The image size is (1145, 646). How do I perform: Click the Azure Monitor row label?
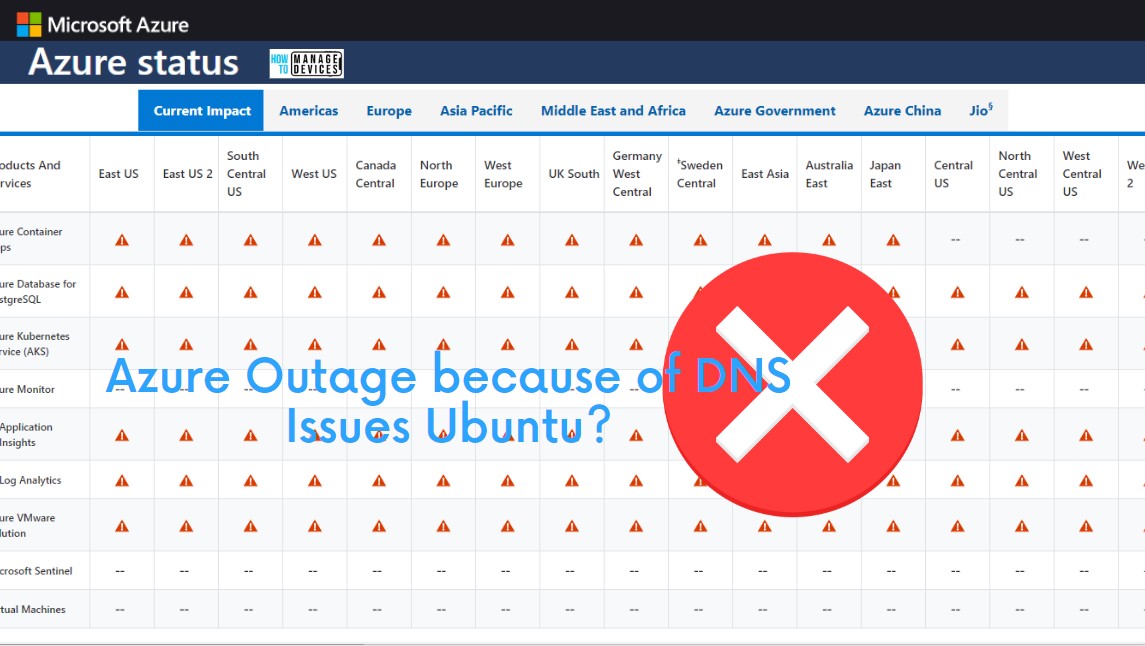pyautogui.click(x=28, y=390)
